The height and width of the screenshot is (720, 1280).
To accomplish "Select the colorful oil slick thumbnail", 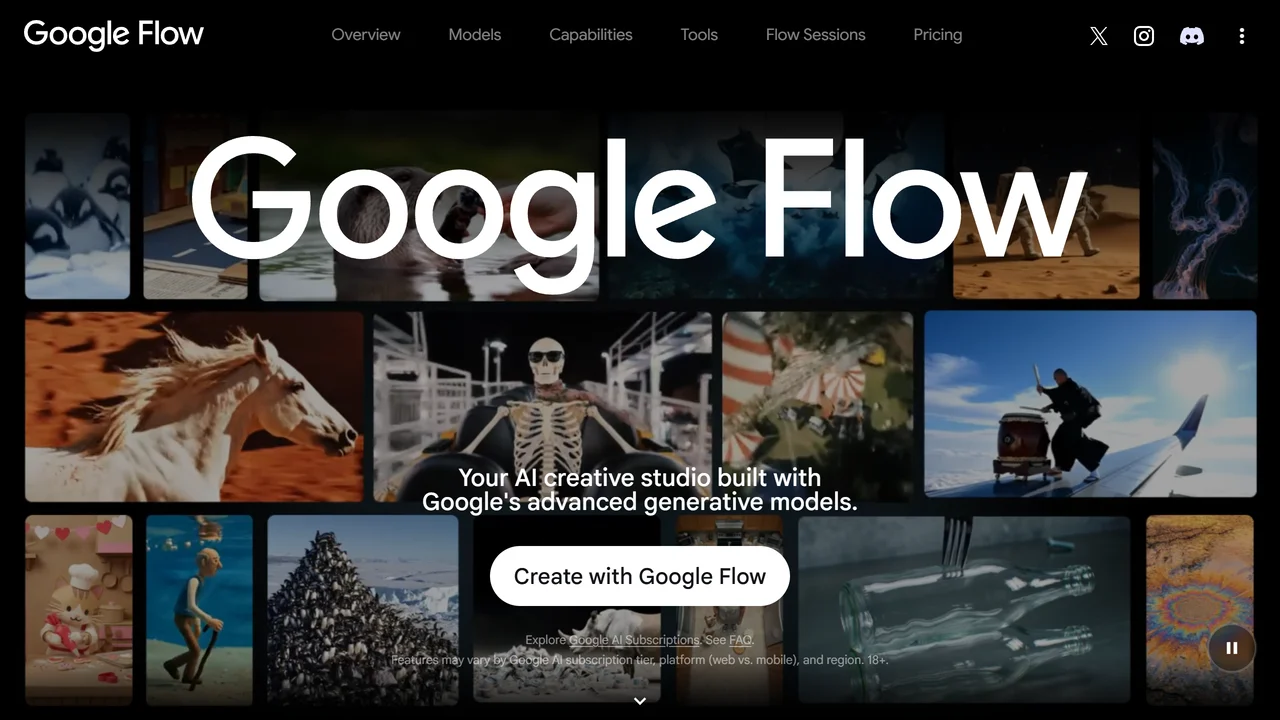I will point(1200,610).
